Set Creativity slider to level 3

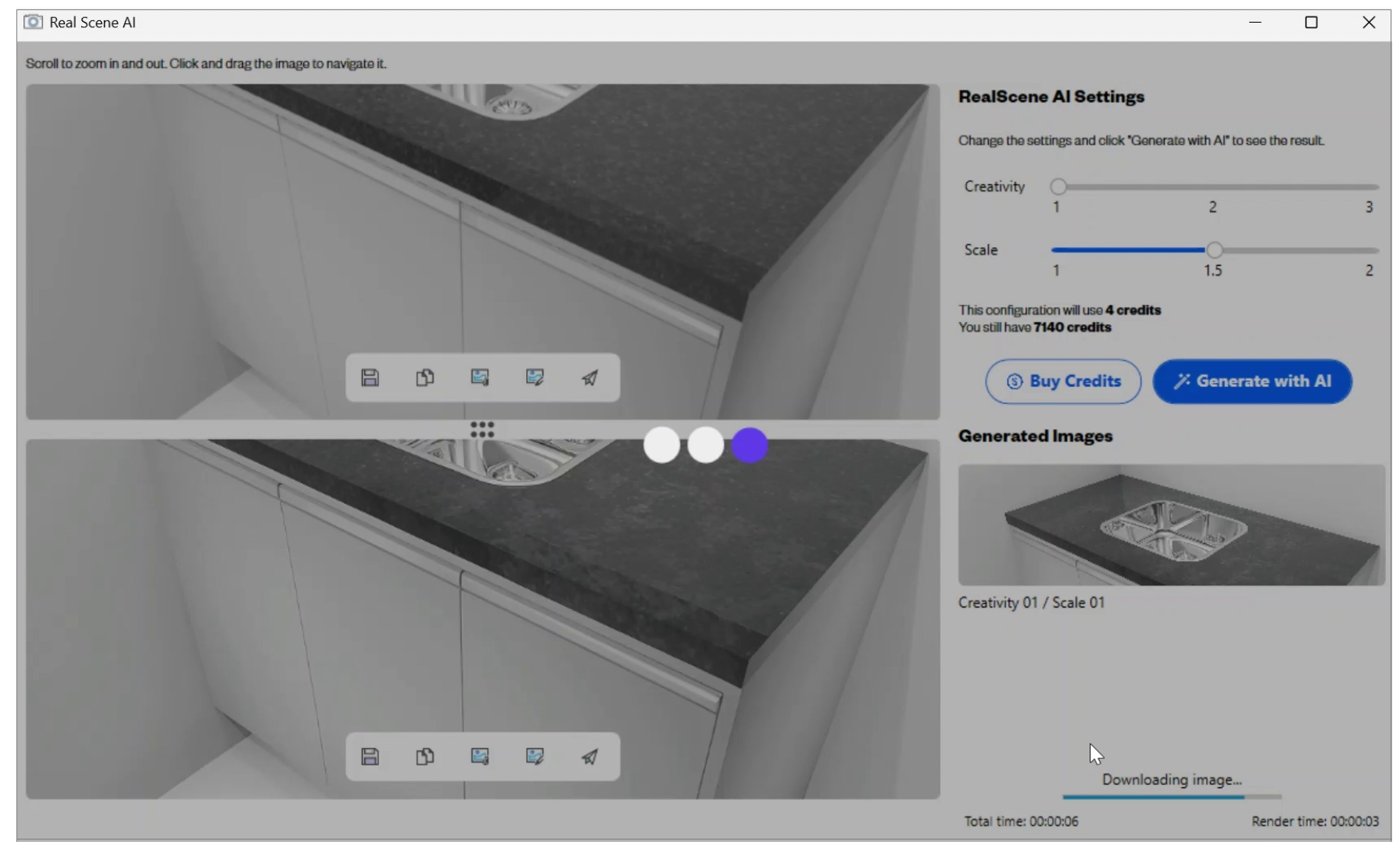pyautogui.click(x=1370, y=188)
